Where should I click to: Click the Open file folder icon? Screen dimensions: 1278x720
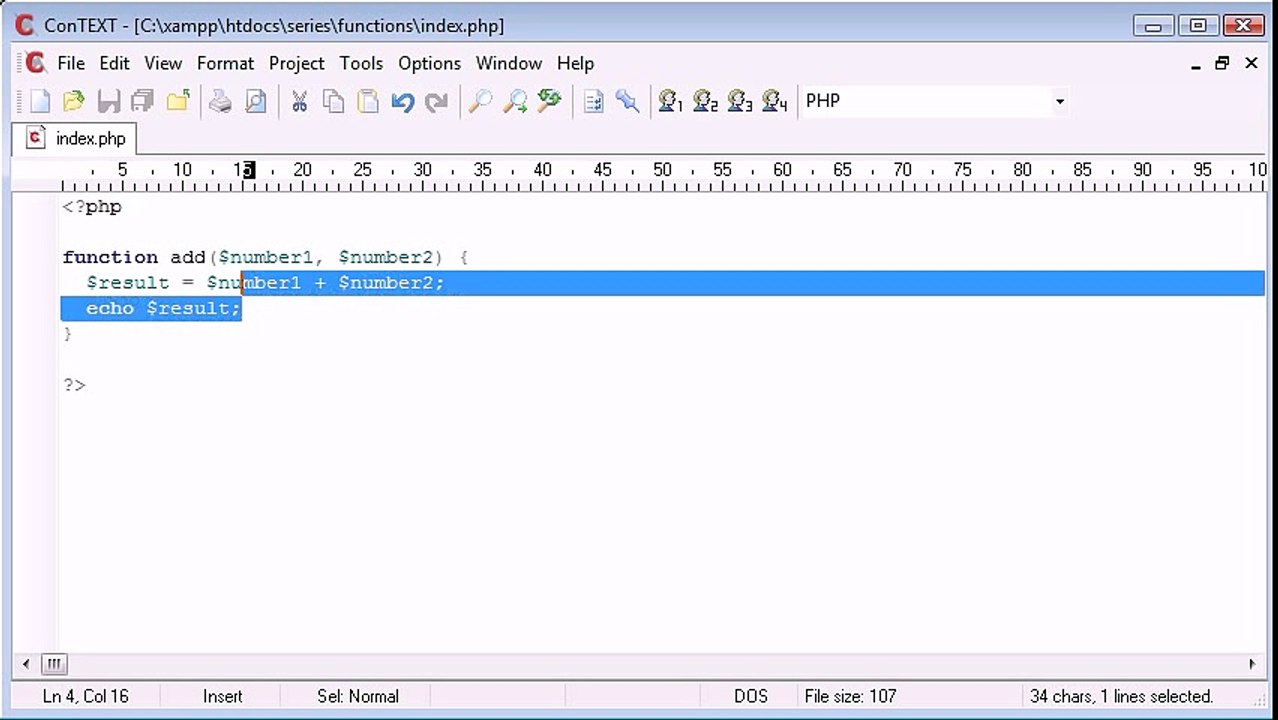coord(74,101)
